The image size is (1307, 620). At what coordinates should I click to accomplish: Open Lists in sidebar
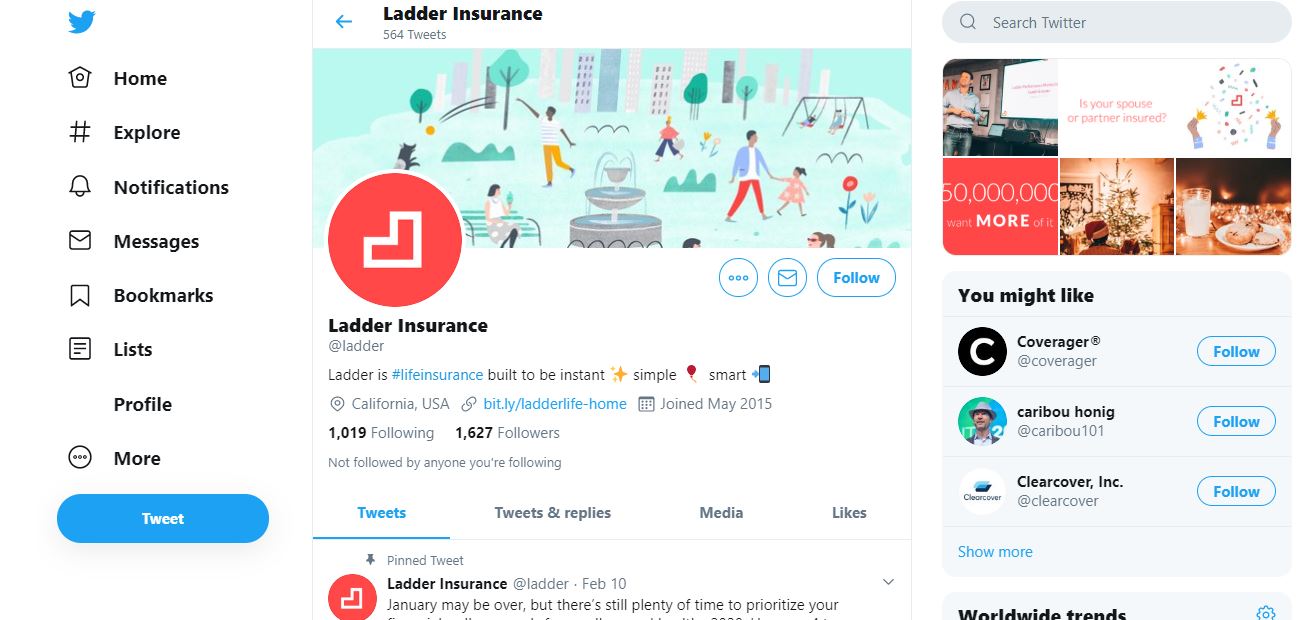(x=110, y=349)
